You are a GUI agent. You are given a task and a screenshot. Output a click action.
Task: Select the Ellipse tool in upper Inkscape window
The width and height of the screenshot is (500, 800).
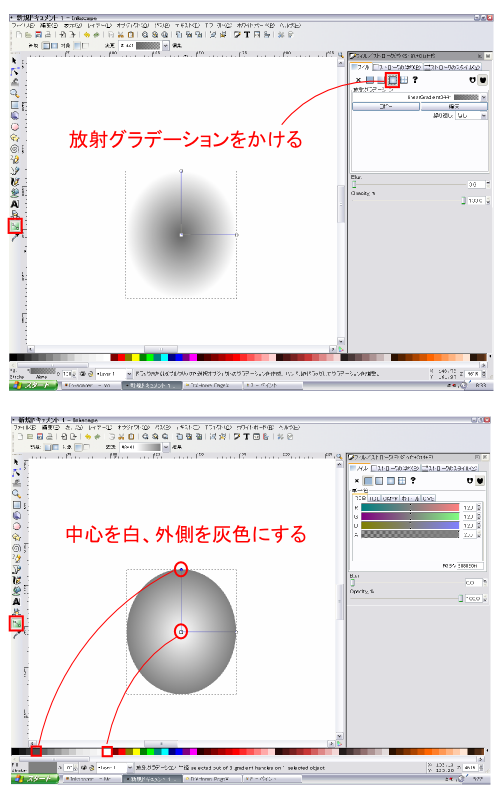point(14,127)
